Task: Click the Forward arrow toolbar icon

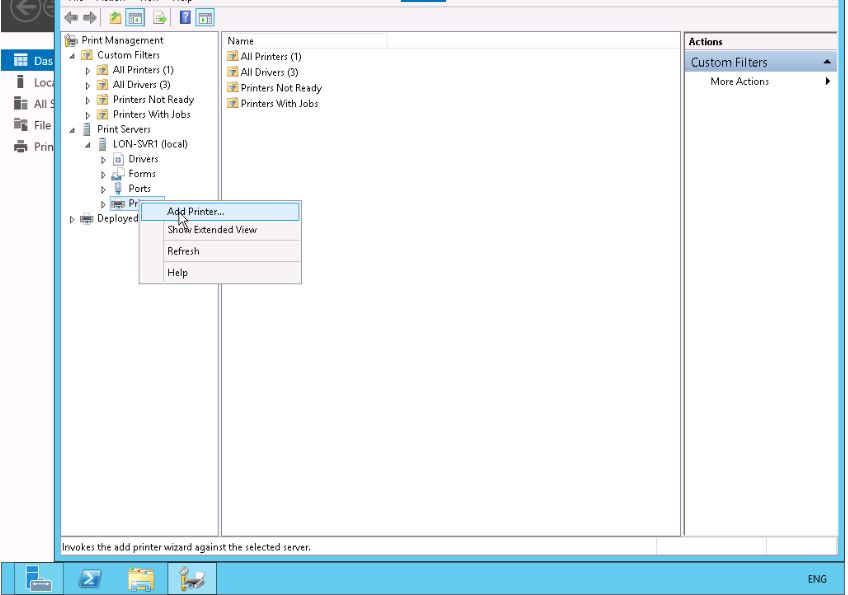Action: click(x=90, y=18)
